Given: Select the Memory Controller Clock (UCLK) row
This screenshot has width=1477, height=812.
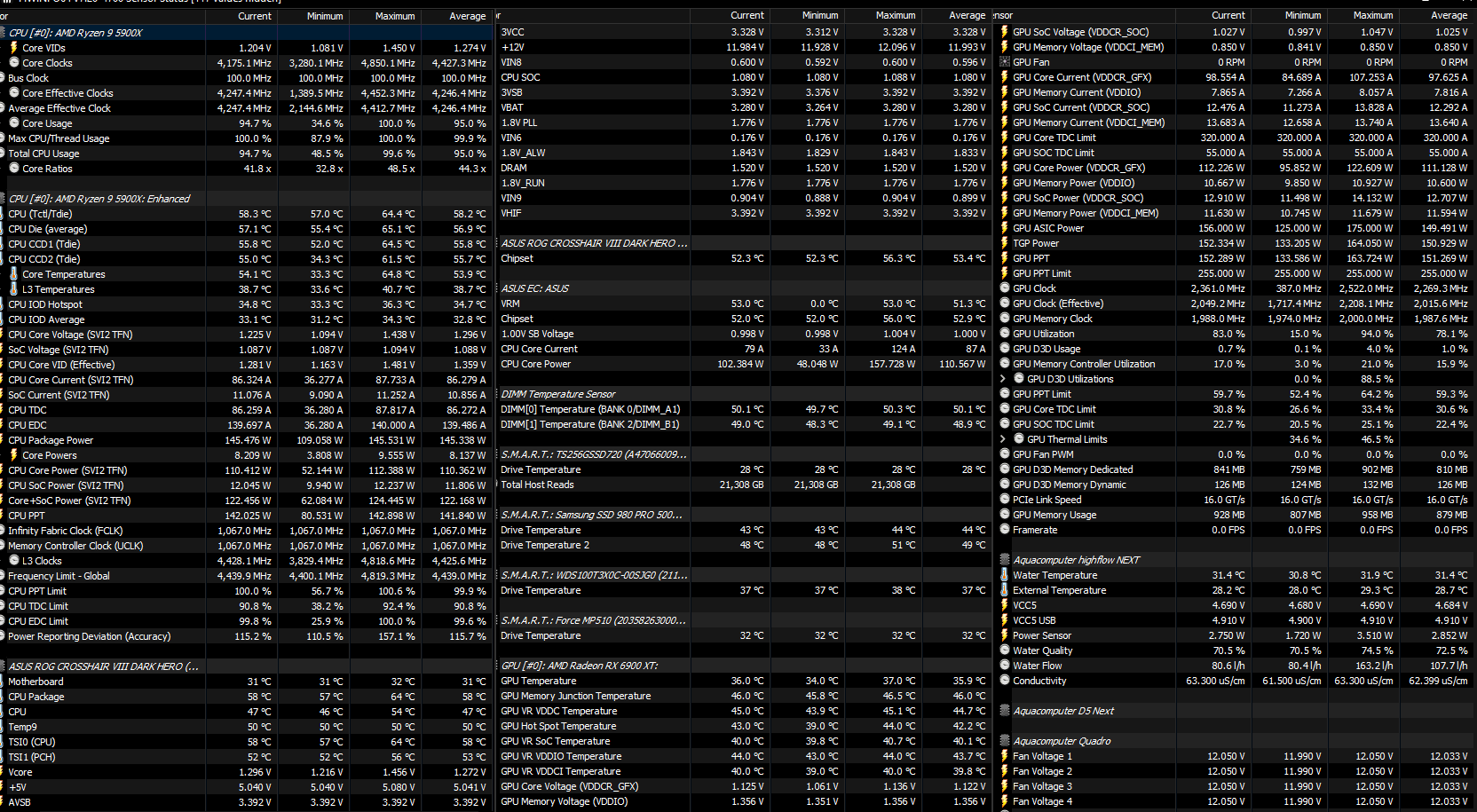Looking at the screenshot, I should tap(246, 546).
